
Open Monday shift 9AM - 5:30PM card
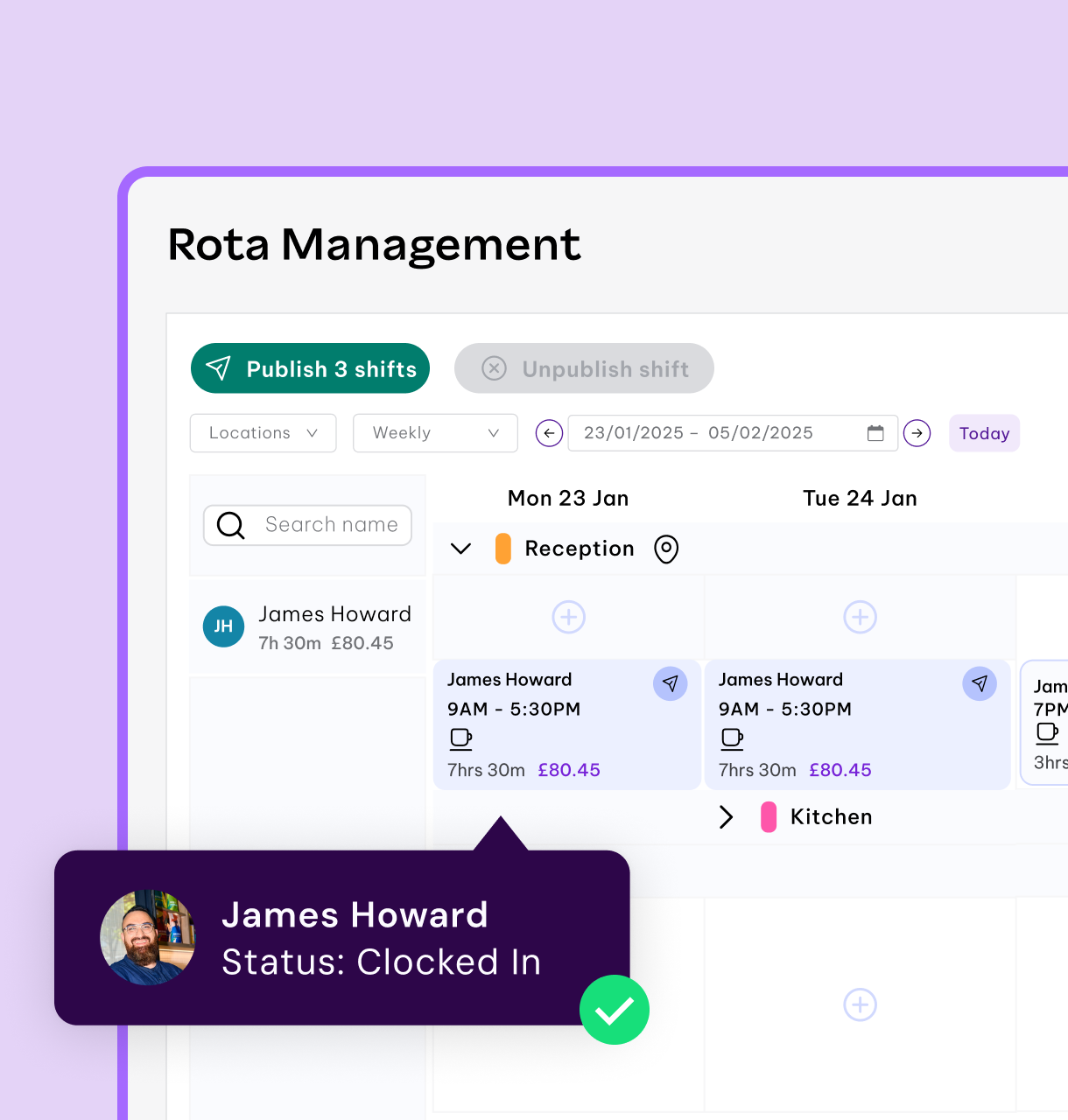tap(567, 724)
